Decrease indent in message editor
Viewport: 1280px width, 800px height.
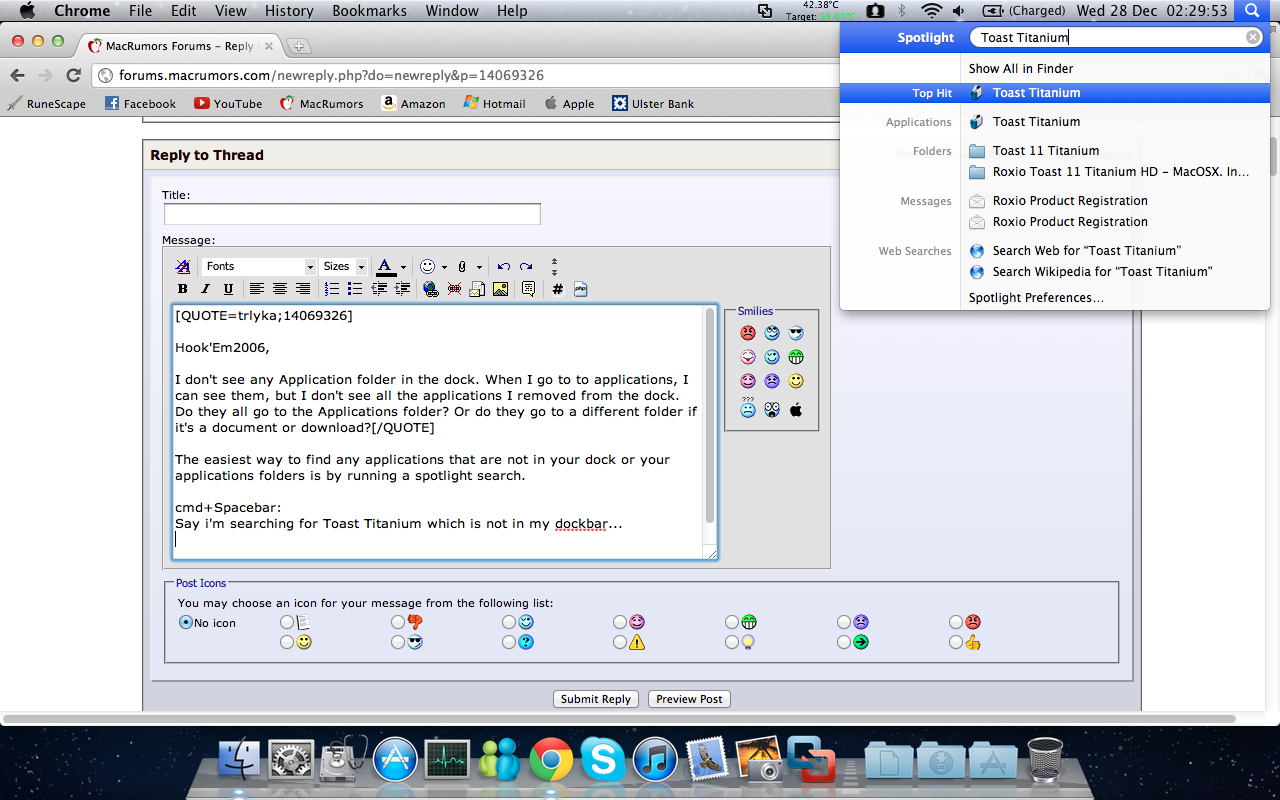(x=379, y=289)
